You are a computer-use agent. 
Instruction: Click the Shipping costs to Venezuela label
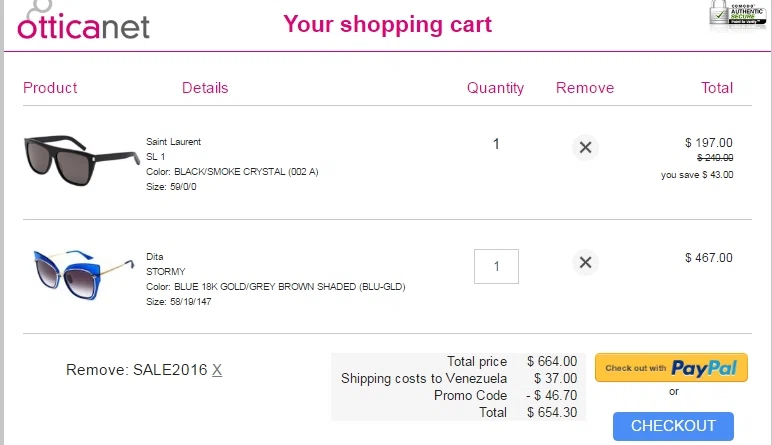click(x=424, y=379)
